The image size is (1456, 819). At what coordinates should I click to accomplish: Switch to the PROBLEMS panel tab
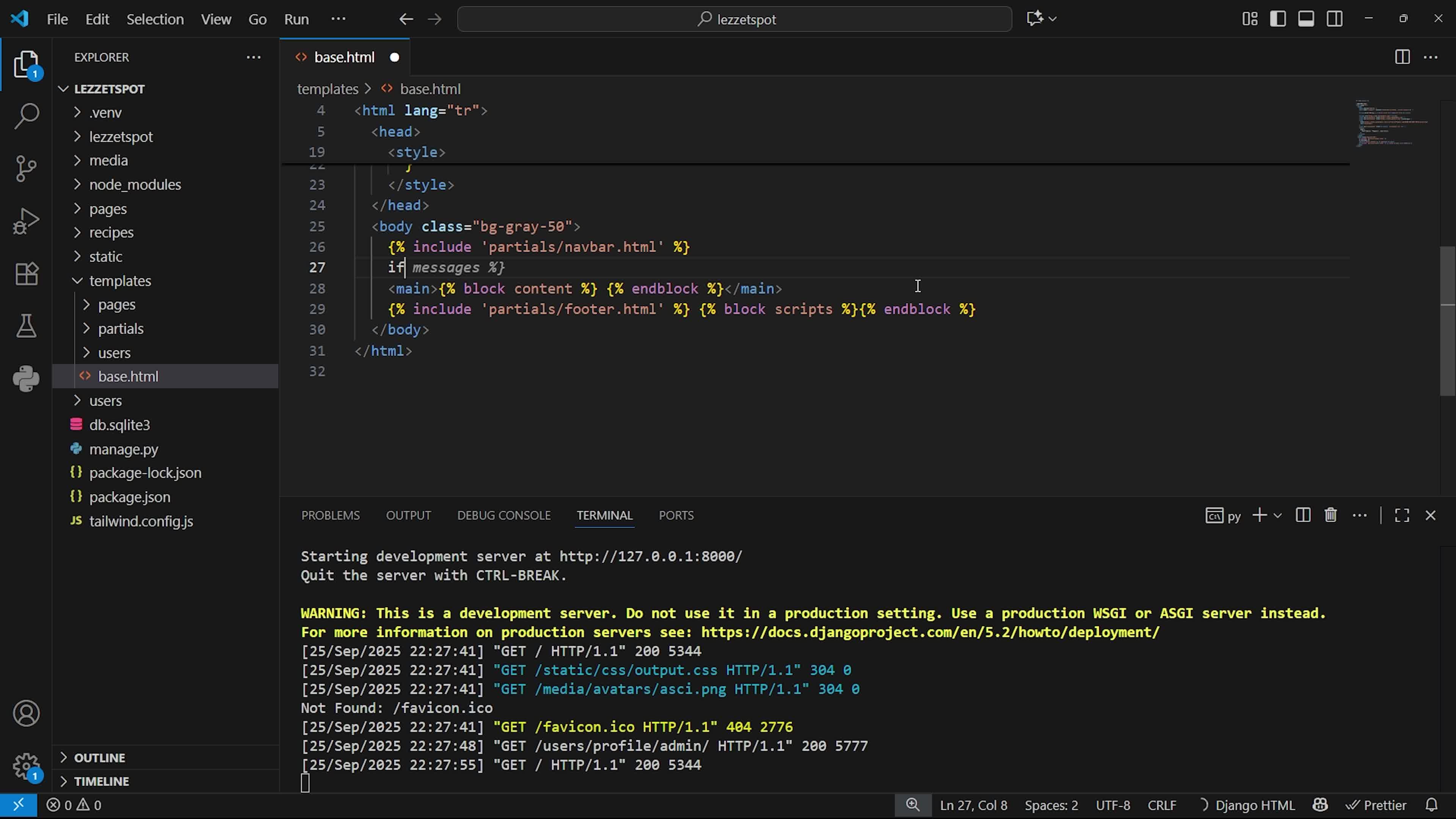(330, 516)
